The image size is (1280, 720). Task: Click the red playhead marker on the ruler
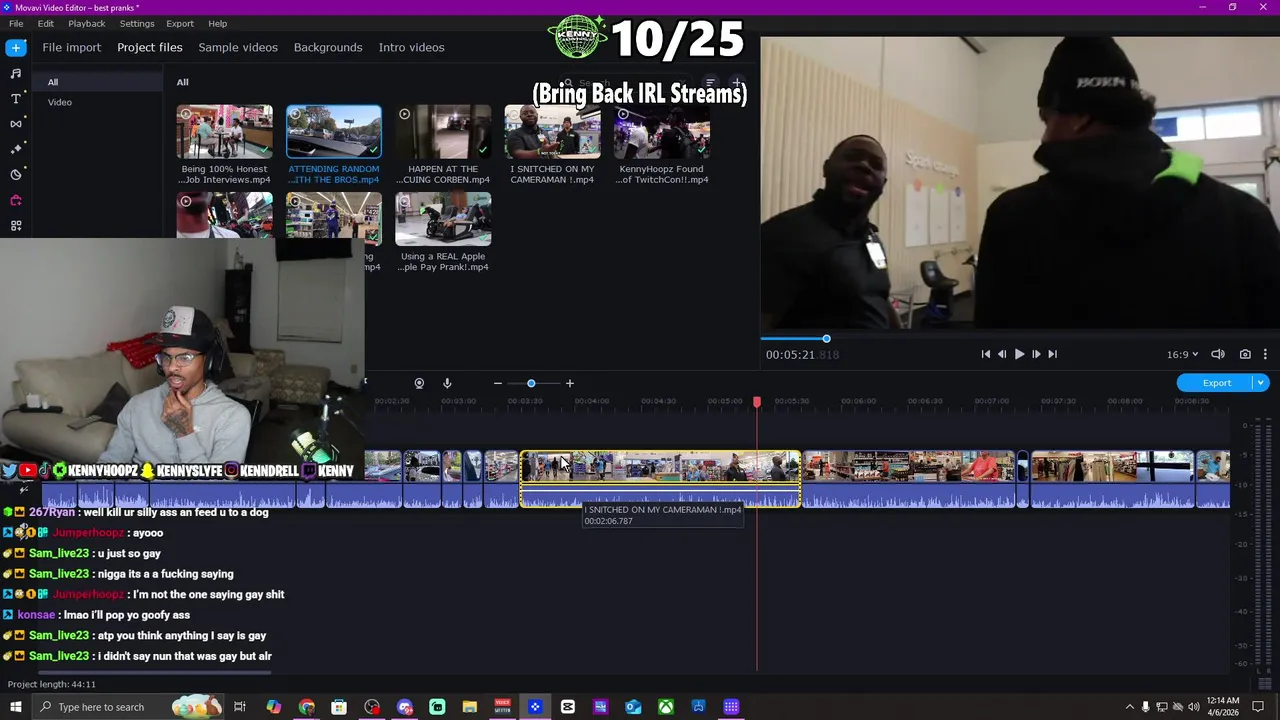[x=757, y=401]
